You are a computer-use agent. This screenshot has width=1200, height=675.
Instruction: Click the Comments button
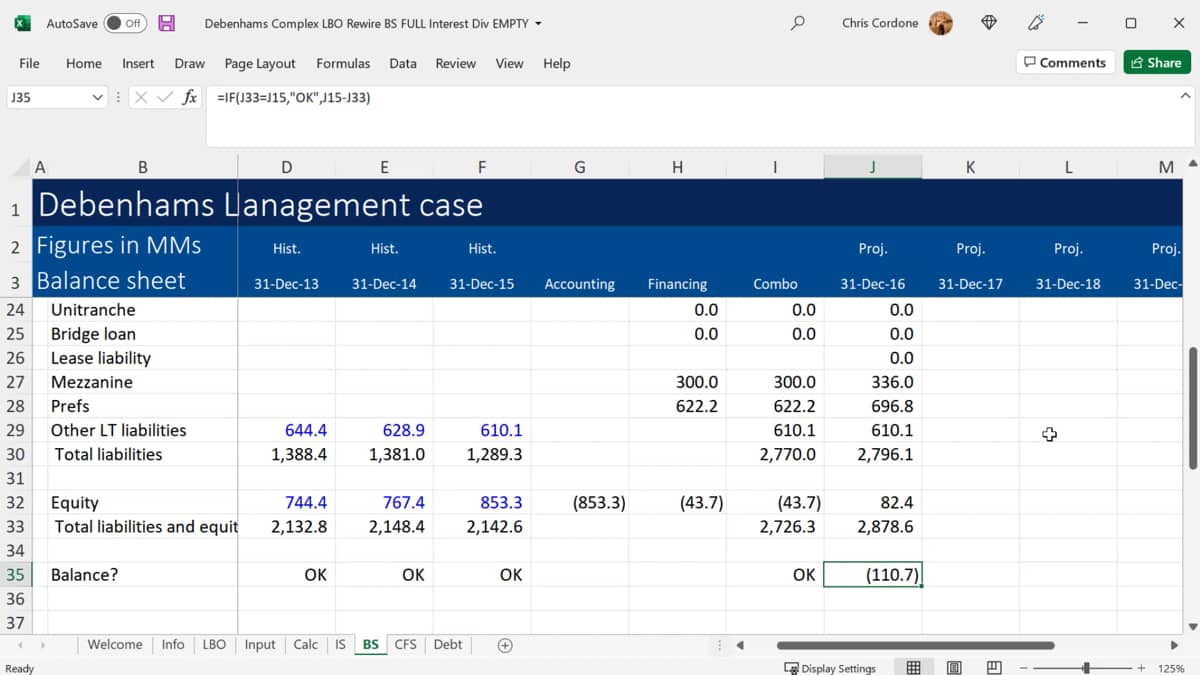1065,62
